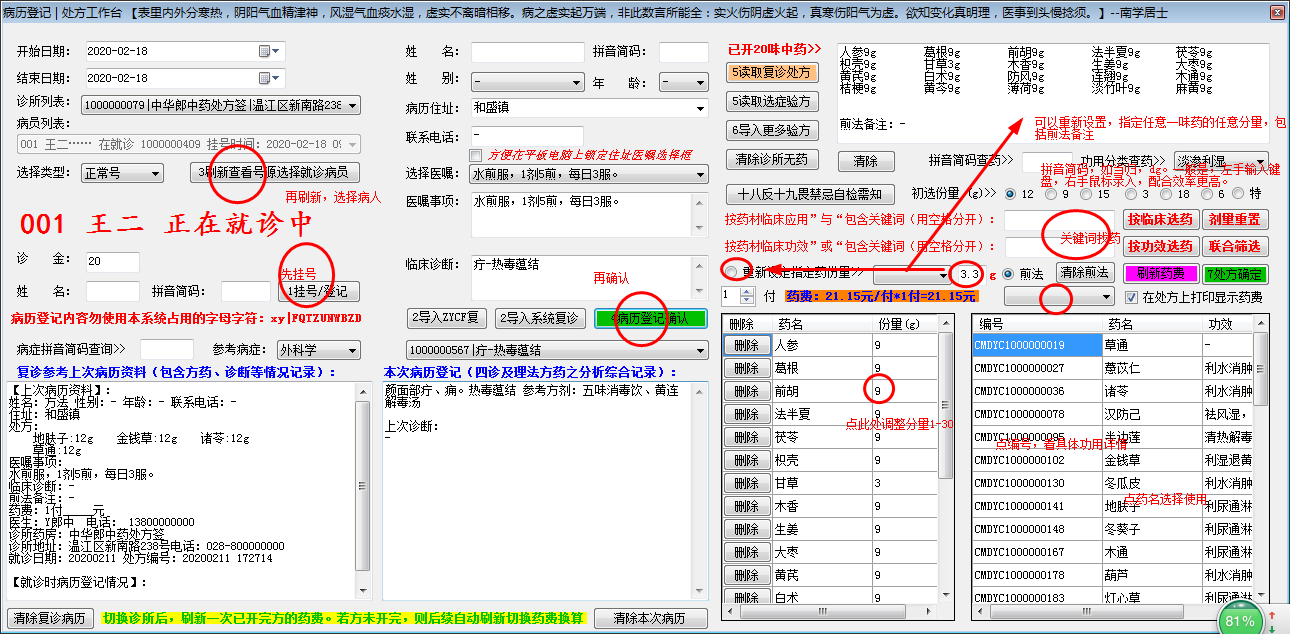This screenshot has height=634, width=1290.
Task: Click the green 病历登记确认 button
Action: click(644, 318)
